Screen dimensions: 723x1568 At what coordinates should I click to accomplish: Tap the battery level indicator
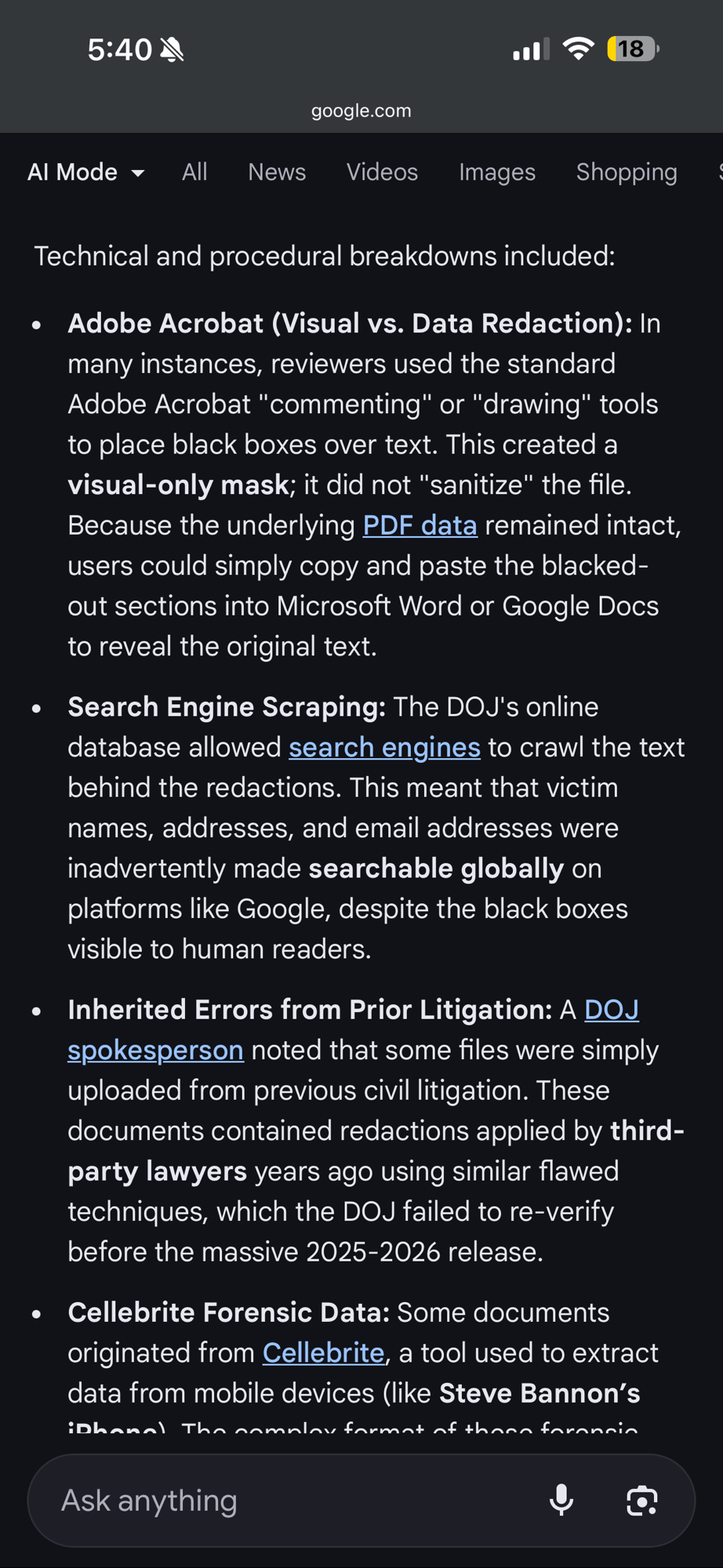(x=632, y=49)
